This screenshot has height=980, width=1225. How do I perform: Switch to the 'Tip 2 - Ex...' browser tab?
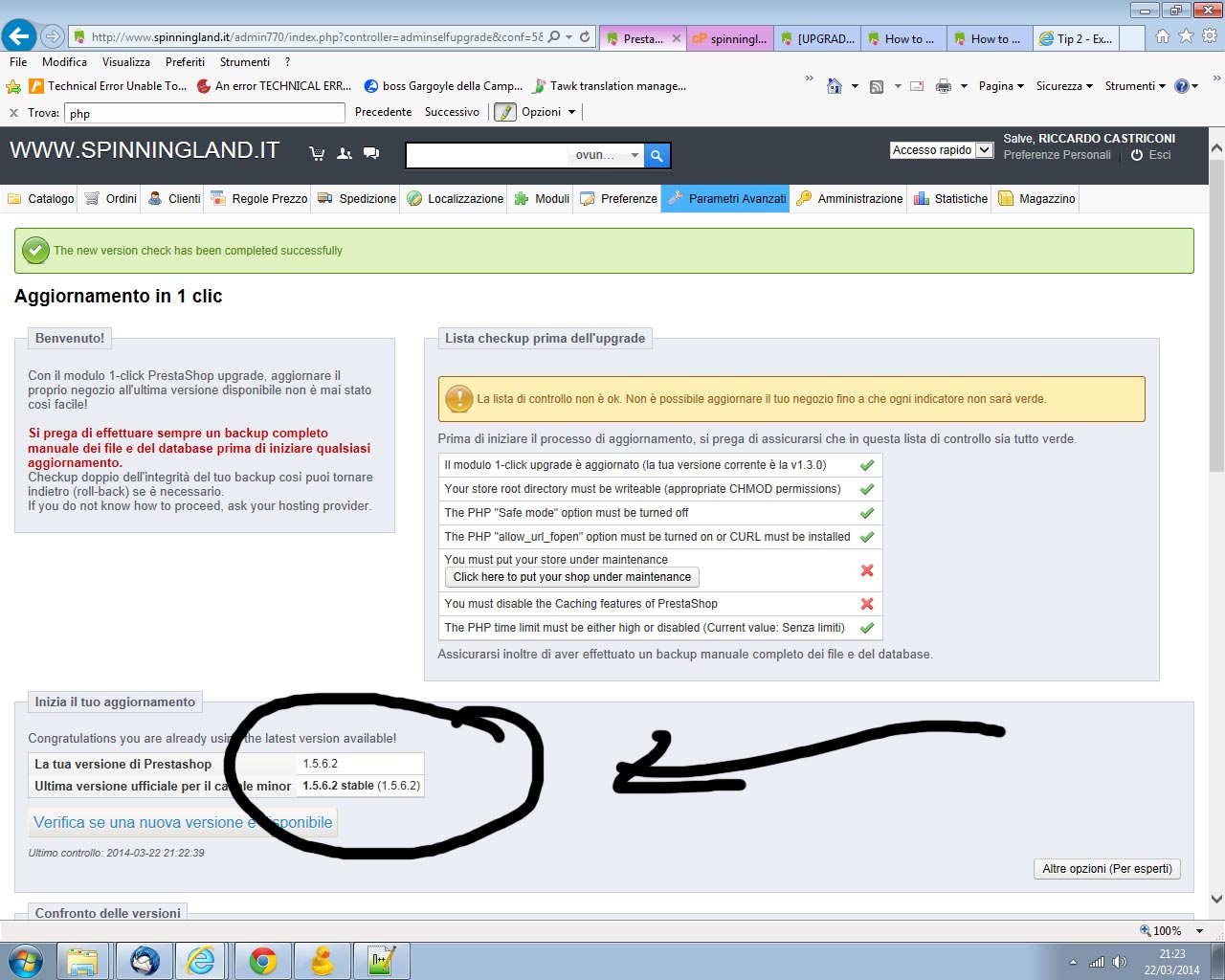1076,38
